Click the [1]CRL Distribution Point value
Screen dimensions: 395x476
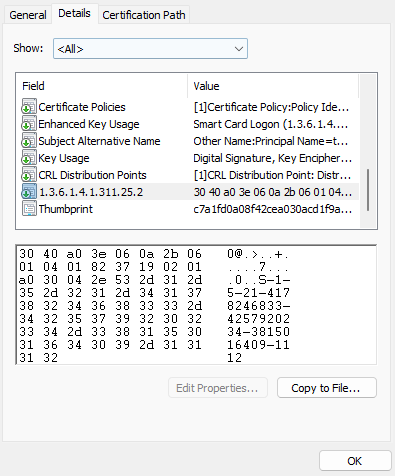click(x=272, y=175)
